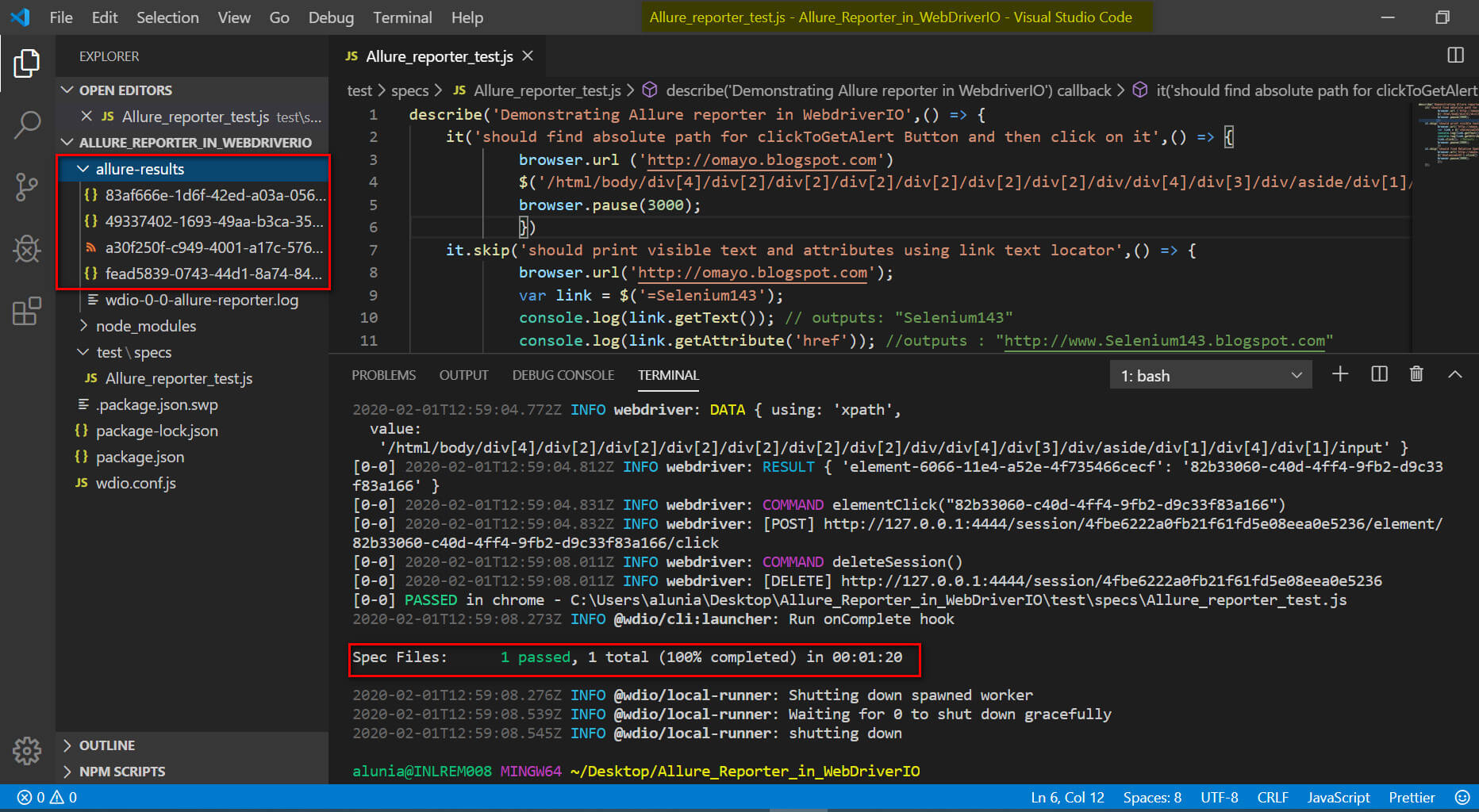1479x812 pixels.
Task: Click CRLF line ending in status bar
Action: [x=1273, y=797]
